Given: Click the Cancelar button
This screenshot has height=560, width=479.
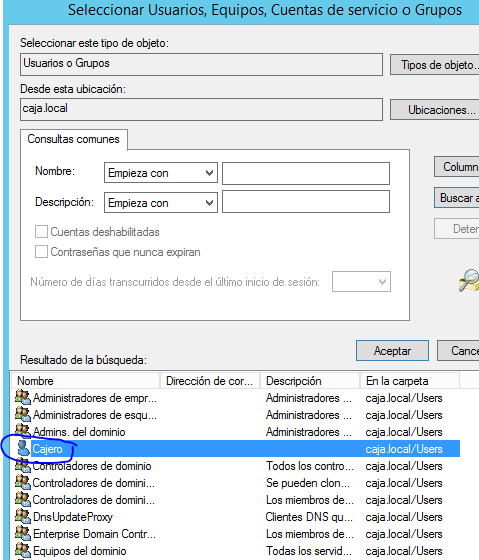Looking at the screenshot, I should [458, 350].
